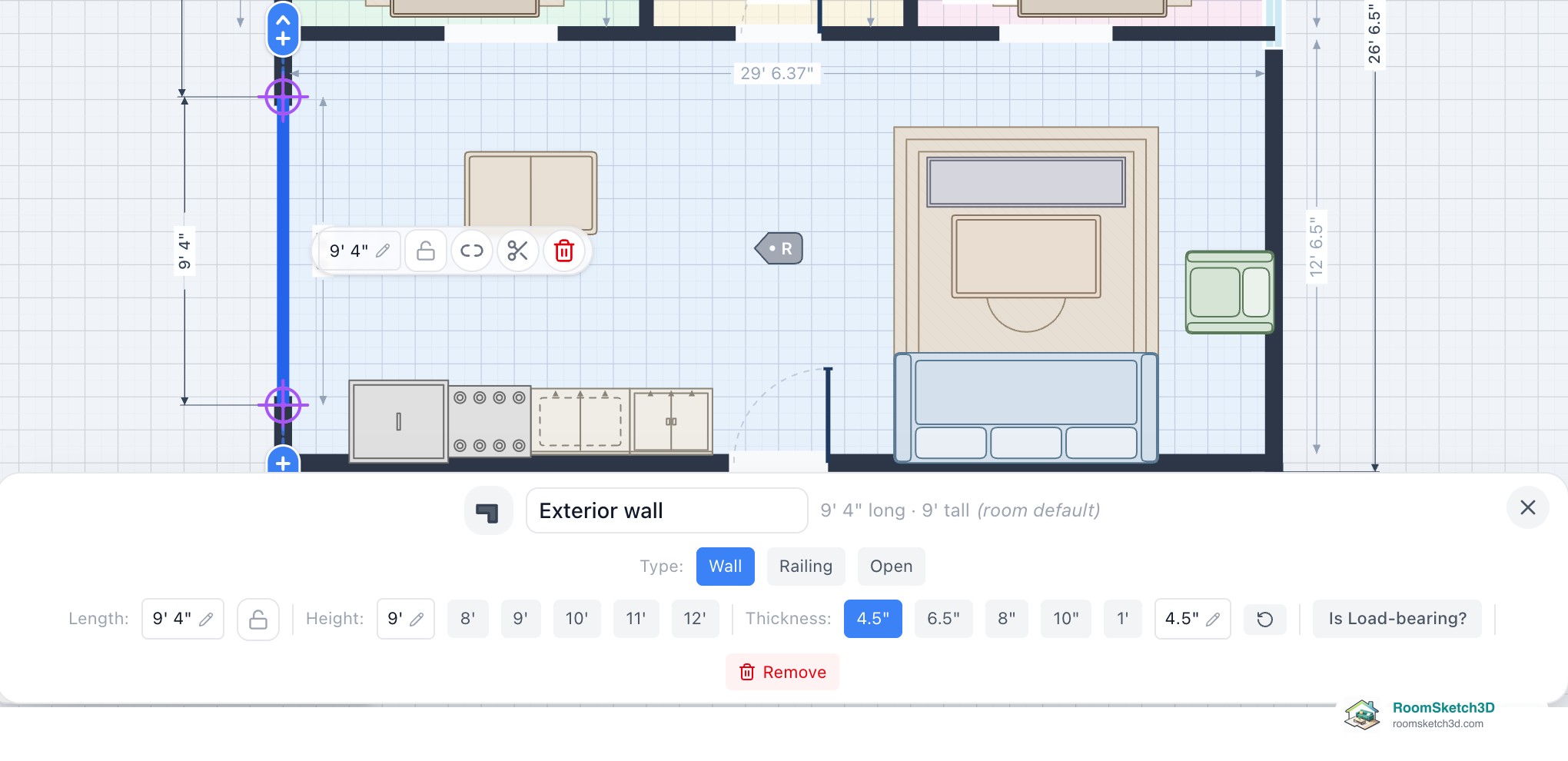Edit the Length value field in panel
Viewport: 1568px width, 761px height.
183,619
